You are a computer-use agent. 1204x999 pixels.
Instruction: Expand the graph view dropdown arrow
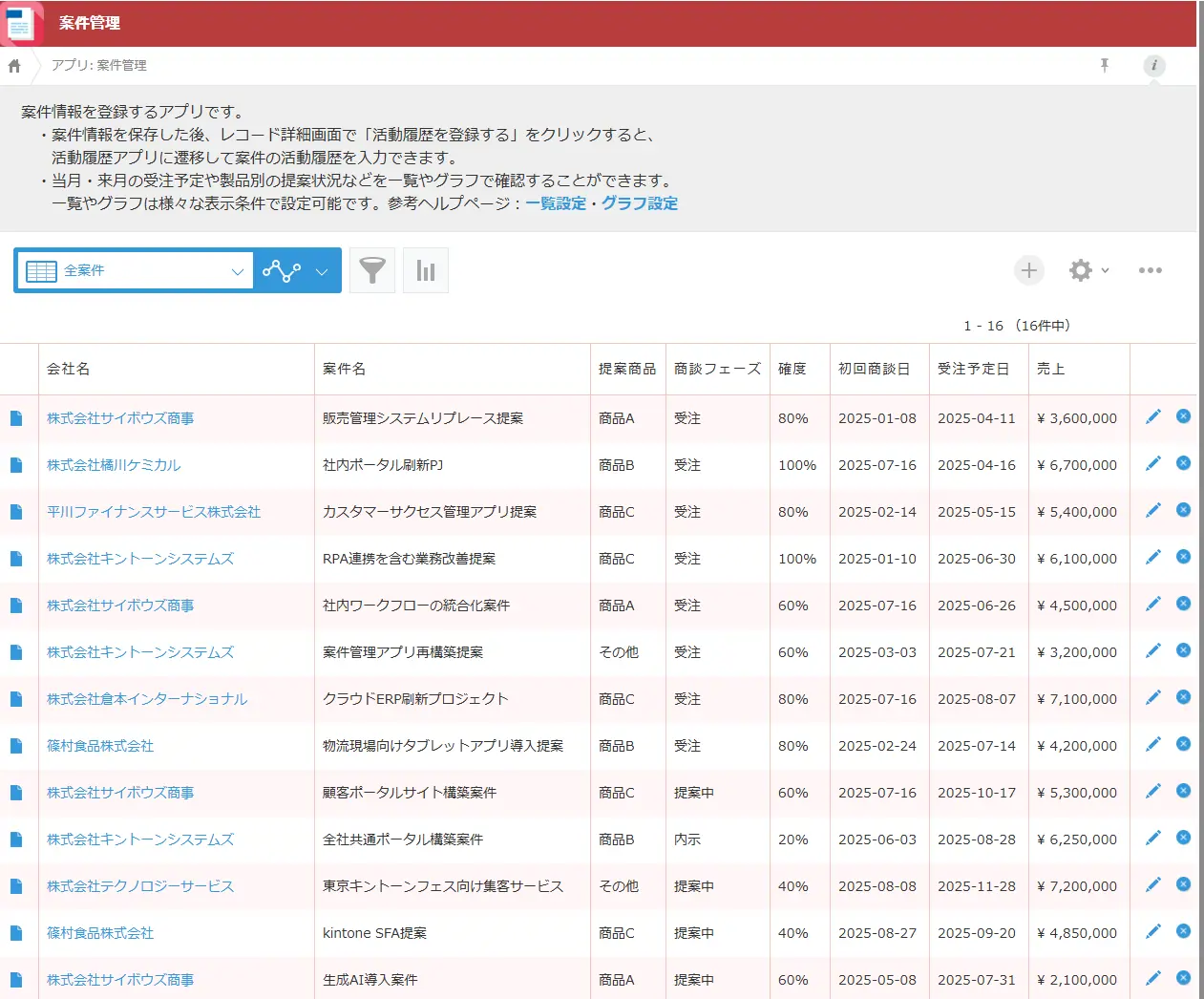coord(322,271)
